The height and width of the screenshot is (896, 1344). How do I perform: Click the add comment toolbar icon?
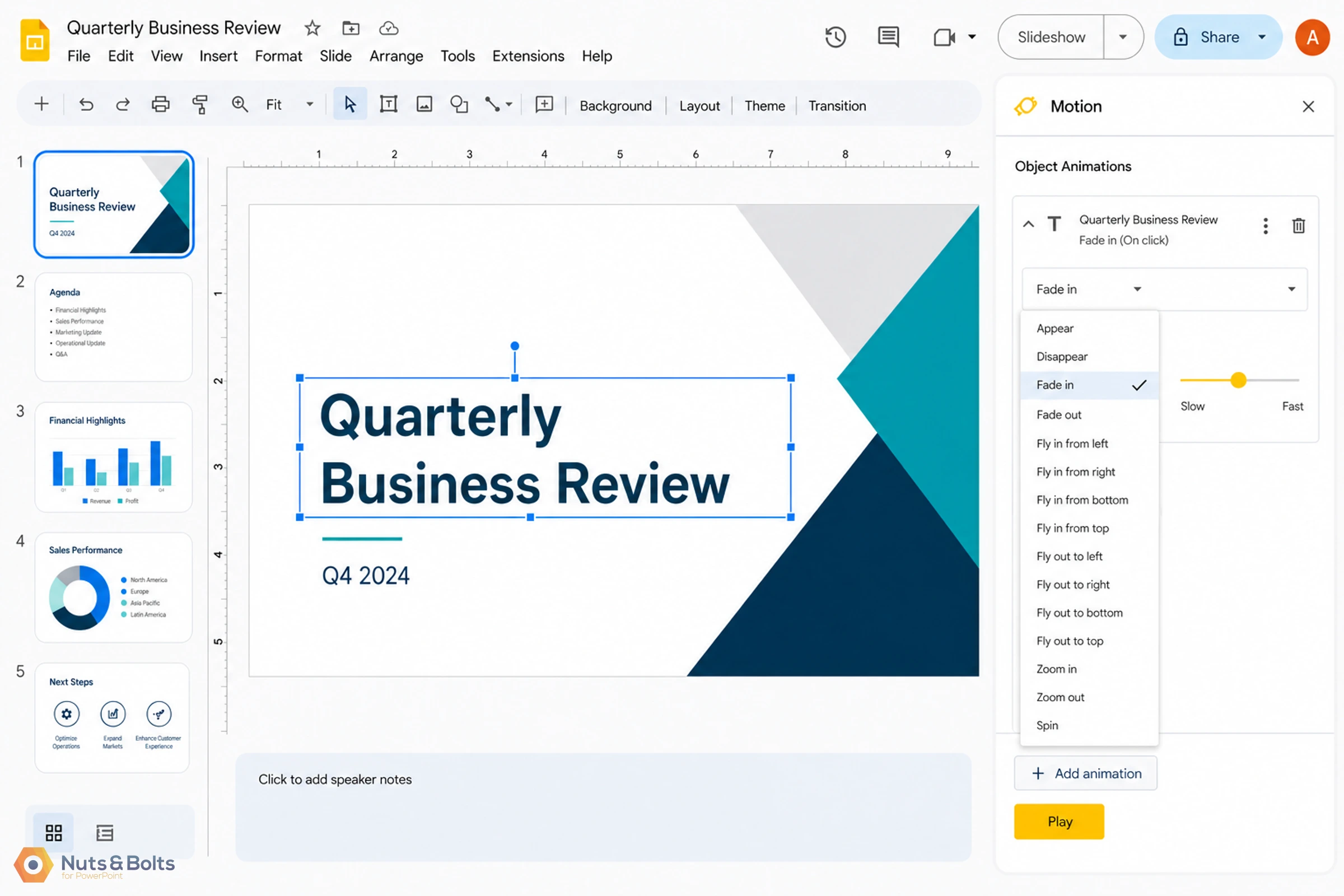click(x=544, y=105)
